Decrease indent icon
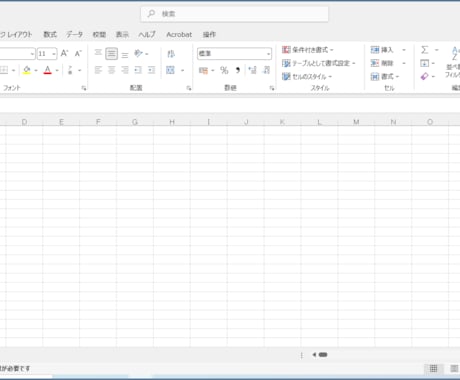The image size is (460, 380). 138,70
